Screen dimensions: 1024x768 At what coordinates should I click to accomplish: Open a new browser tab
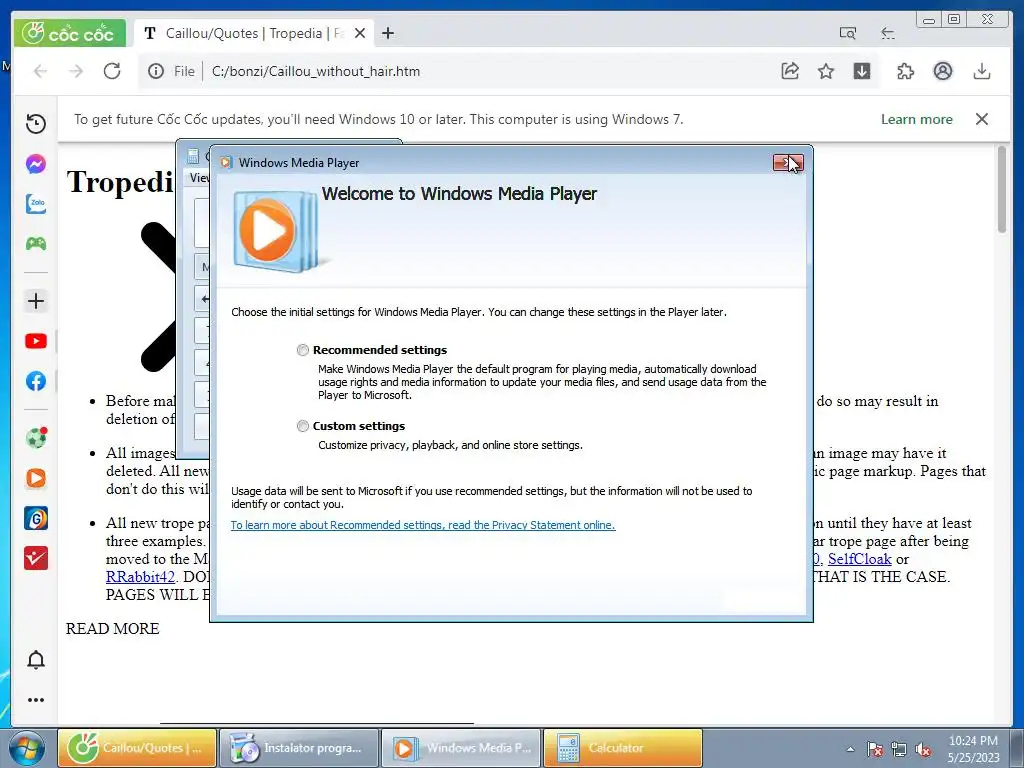point(388,33)
